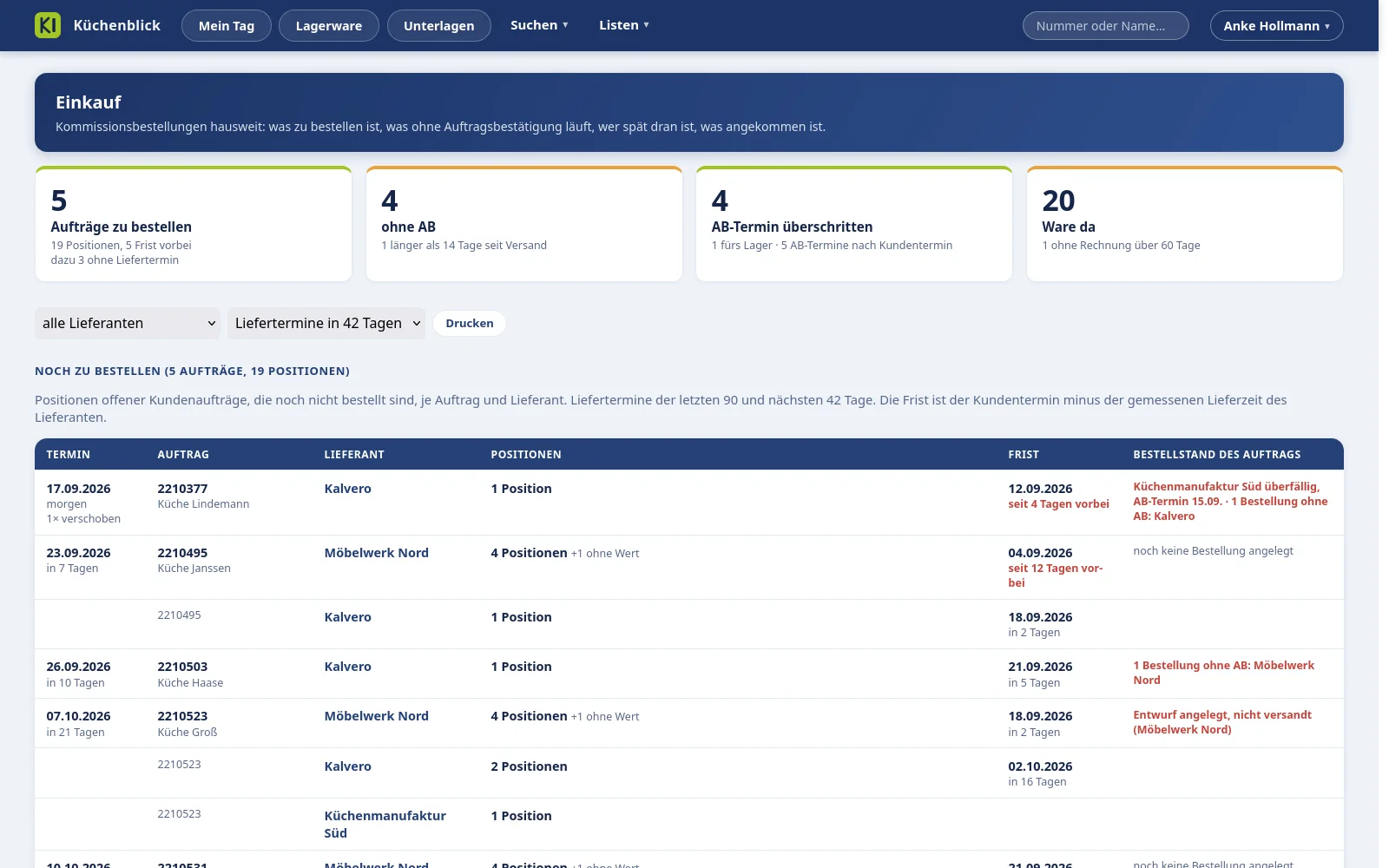Click order number 2210523 Küche Groß
Viewport: 1389px width, 868px height.
tap(182, 716)
